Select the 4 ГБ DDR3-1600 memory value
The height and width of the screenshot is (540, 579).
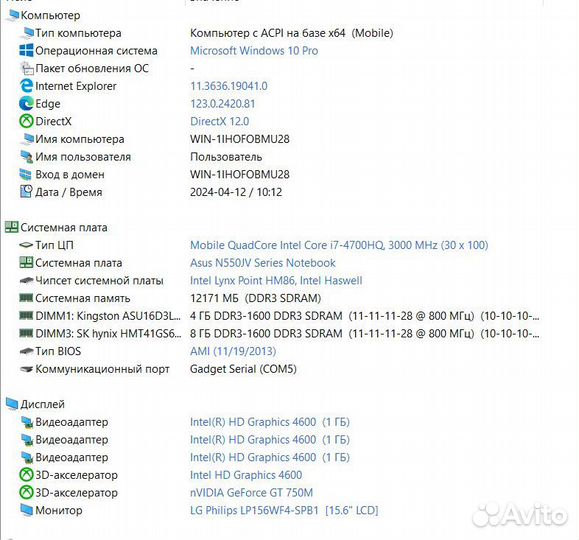click(364, 316)
